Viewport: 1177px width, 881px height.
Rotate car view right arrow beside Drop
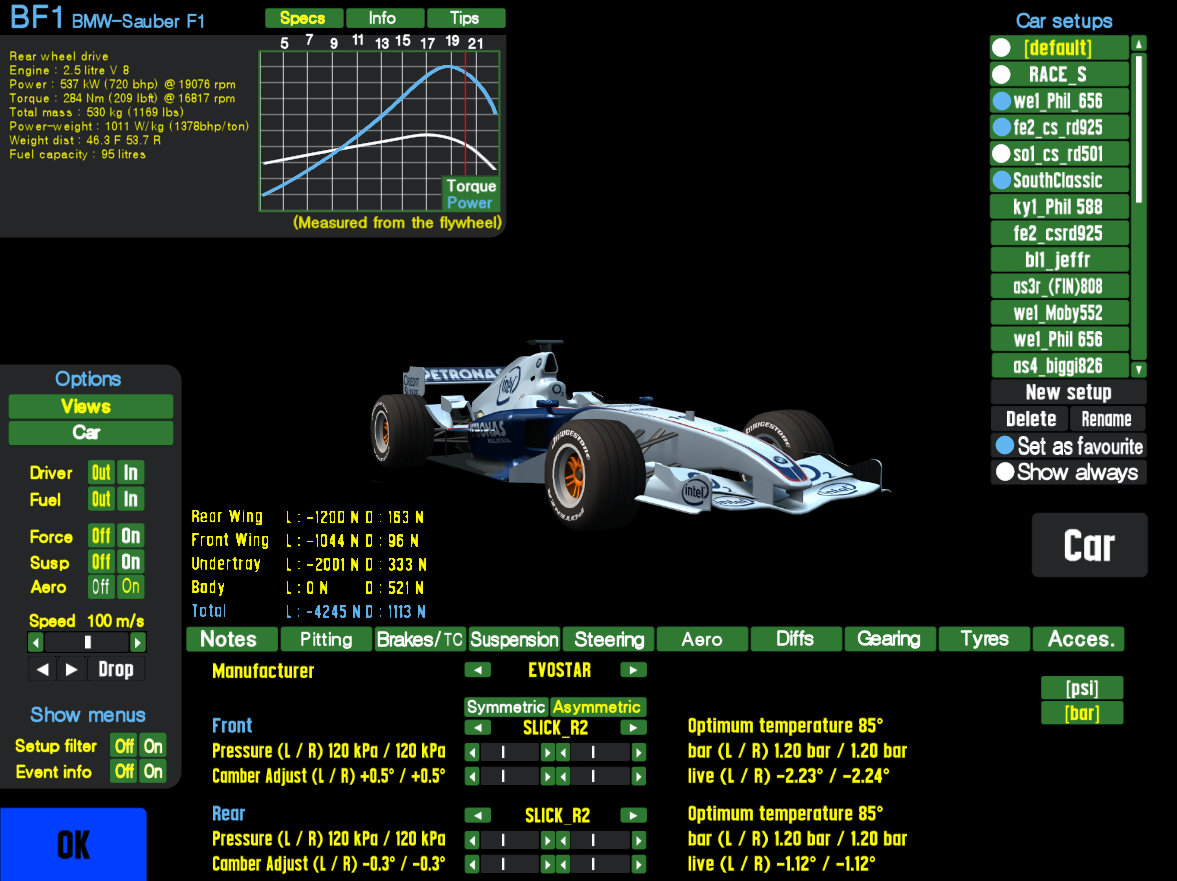coord(71,669)
